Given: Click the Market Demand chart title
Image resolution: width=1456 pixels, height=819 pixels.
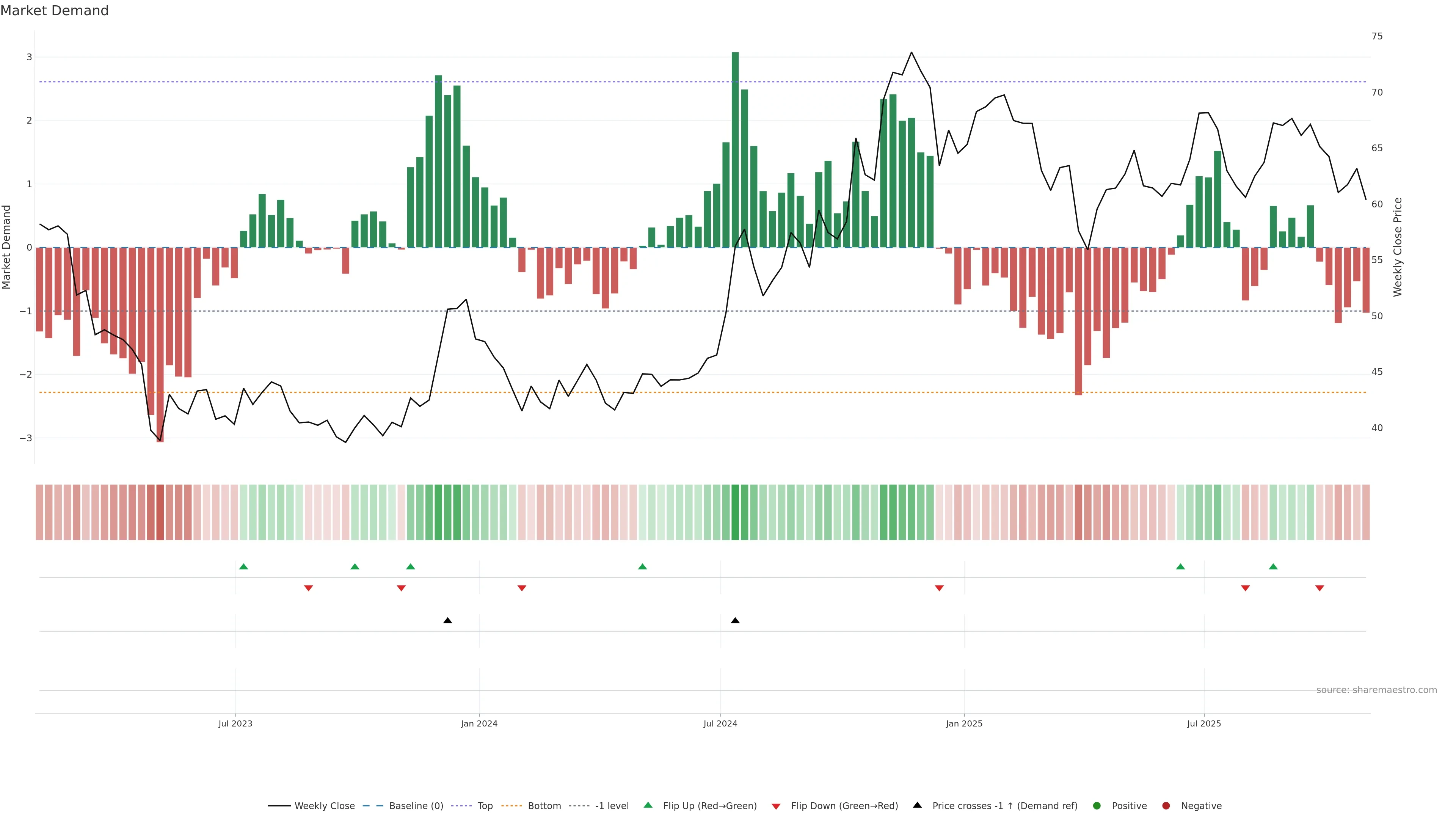Looking at the screenshot, I should click(x=54, y=11).
